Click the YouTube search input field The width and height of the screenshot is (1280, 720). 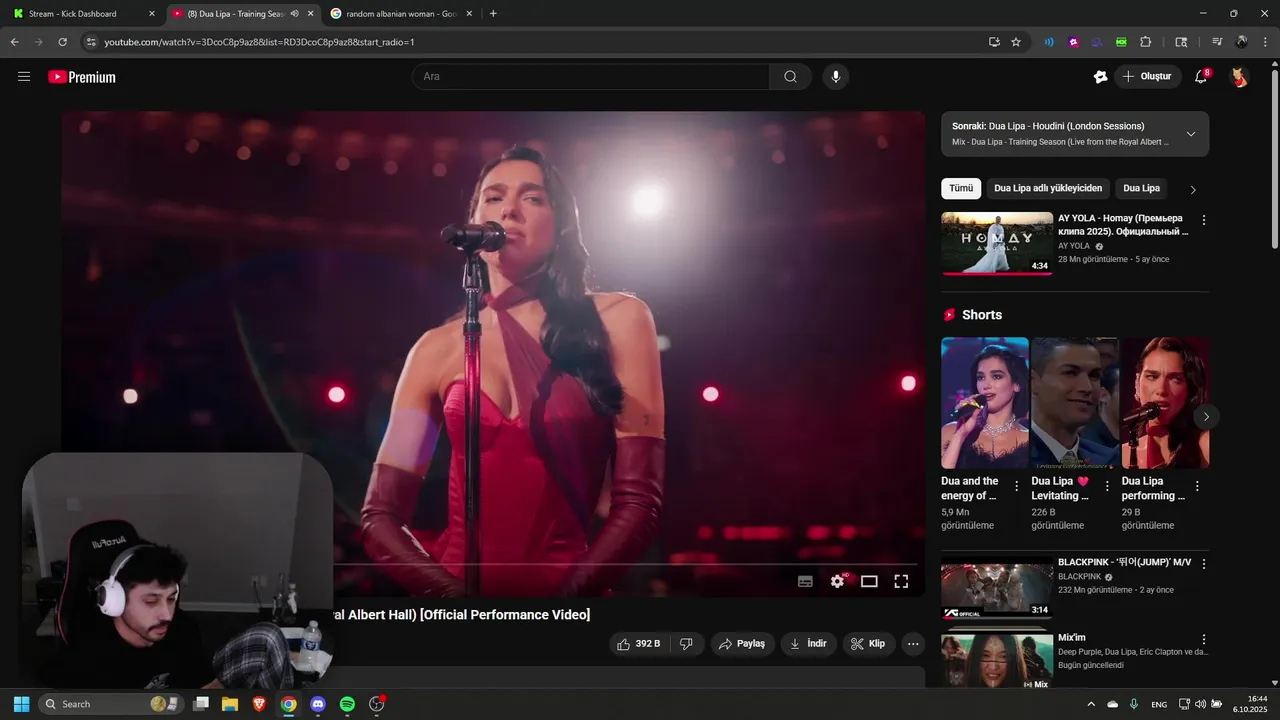point(590,76)
